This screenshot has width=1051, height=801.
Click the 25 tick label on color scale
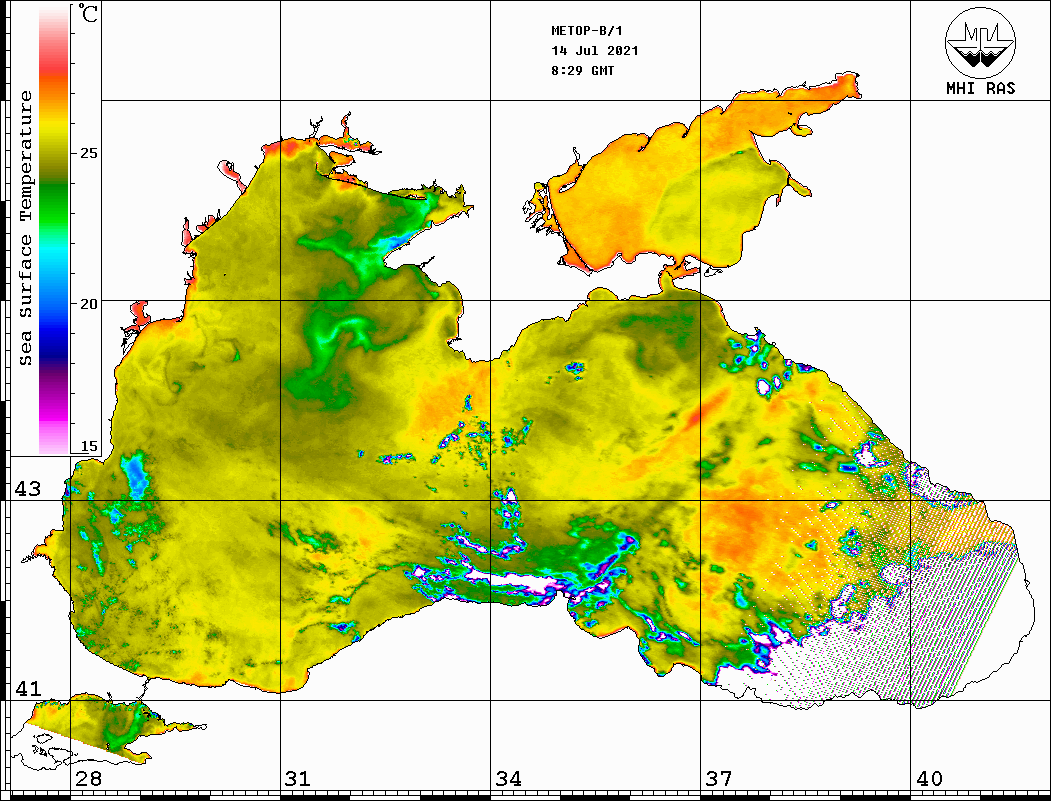tap(88, 153)
